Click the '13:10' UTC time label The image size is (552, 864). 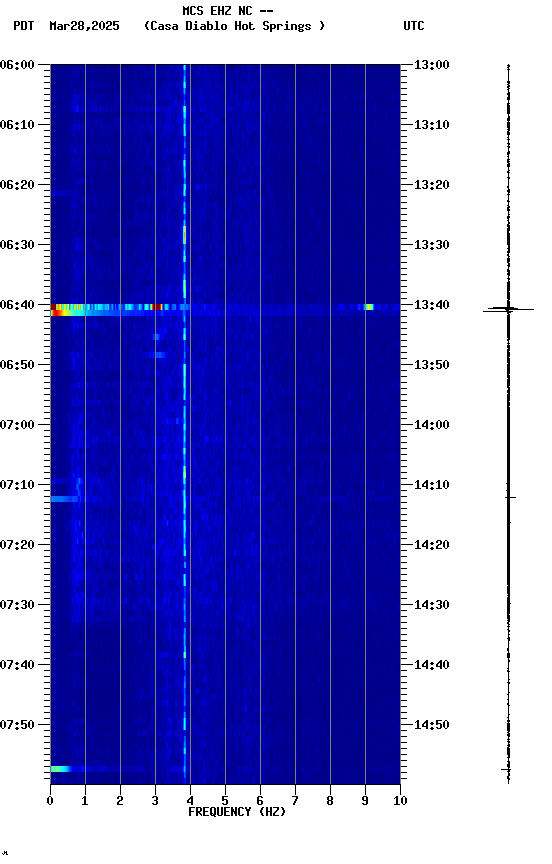[432, 125]
